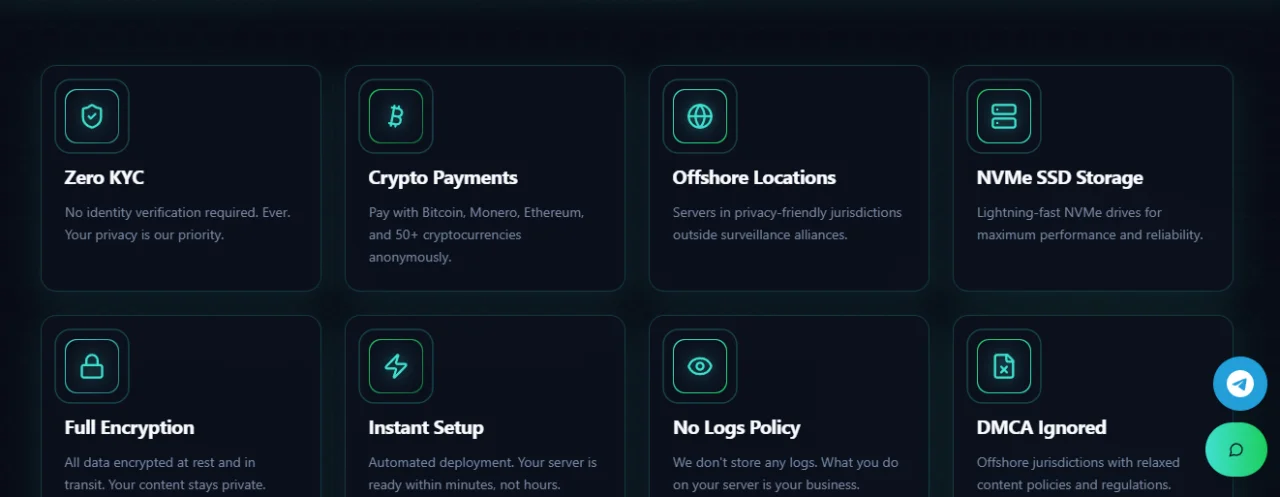Click the NVMe SSD Storage heading
The height and width of the screenshot is (497, 1280).
point(1060,178)
